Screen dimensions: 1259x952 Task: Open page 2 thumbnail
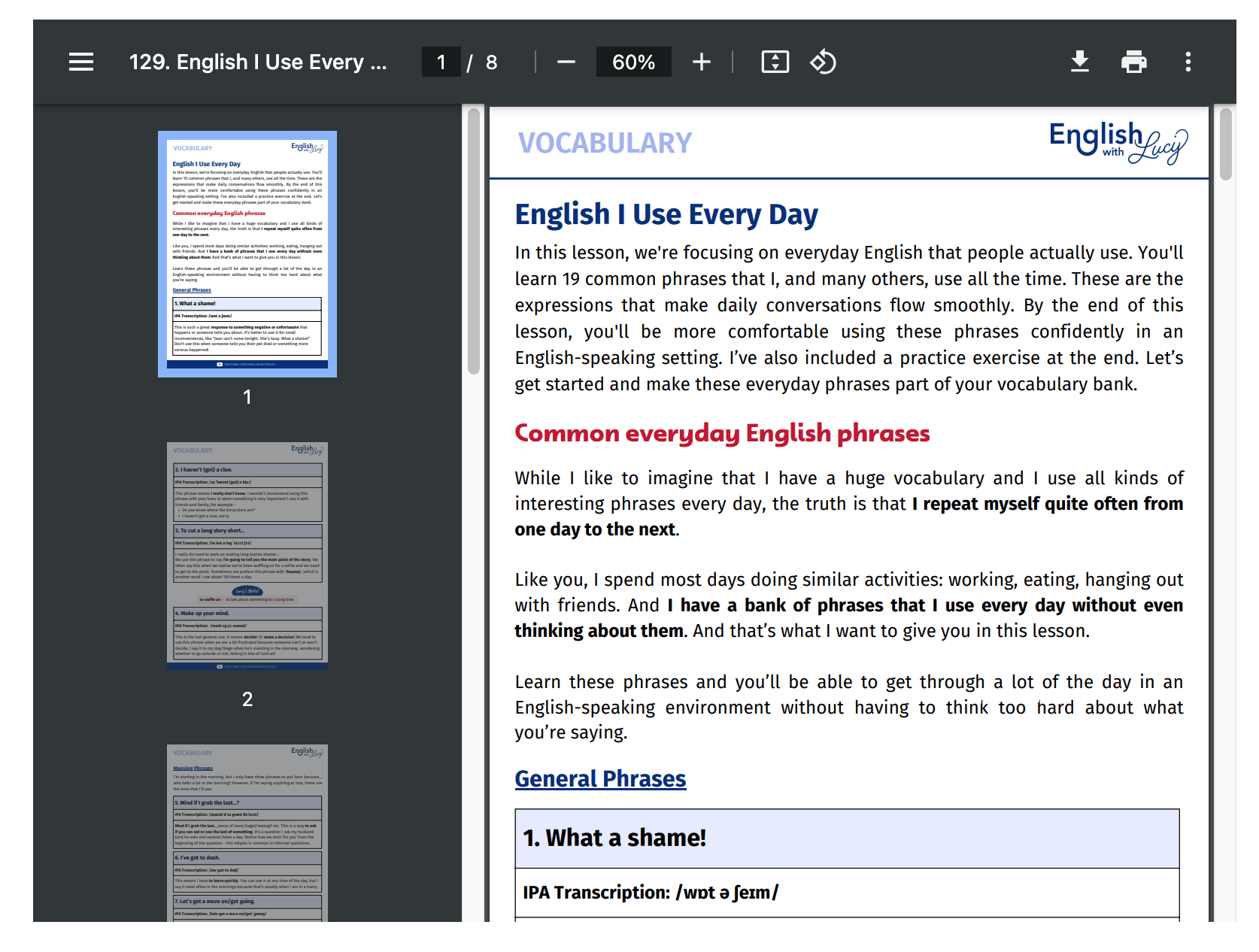pyautogui.click(x=247, y=556)
